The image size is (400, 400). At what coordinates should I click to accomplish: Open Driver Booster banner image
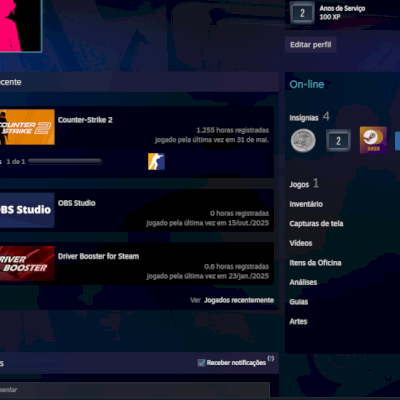point(27,263)
